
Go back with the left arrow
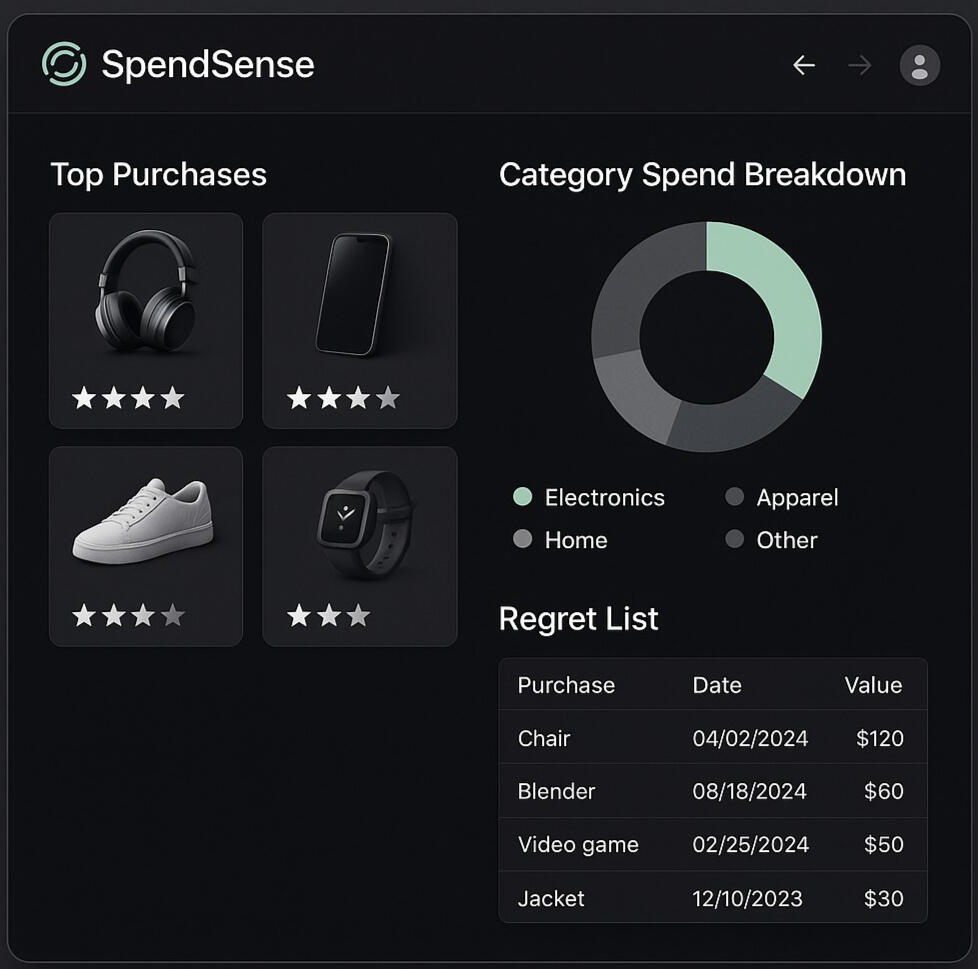pos(804,65)
